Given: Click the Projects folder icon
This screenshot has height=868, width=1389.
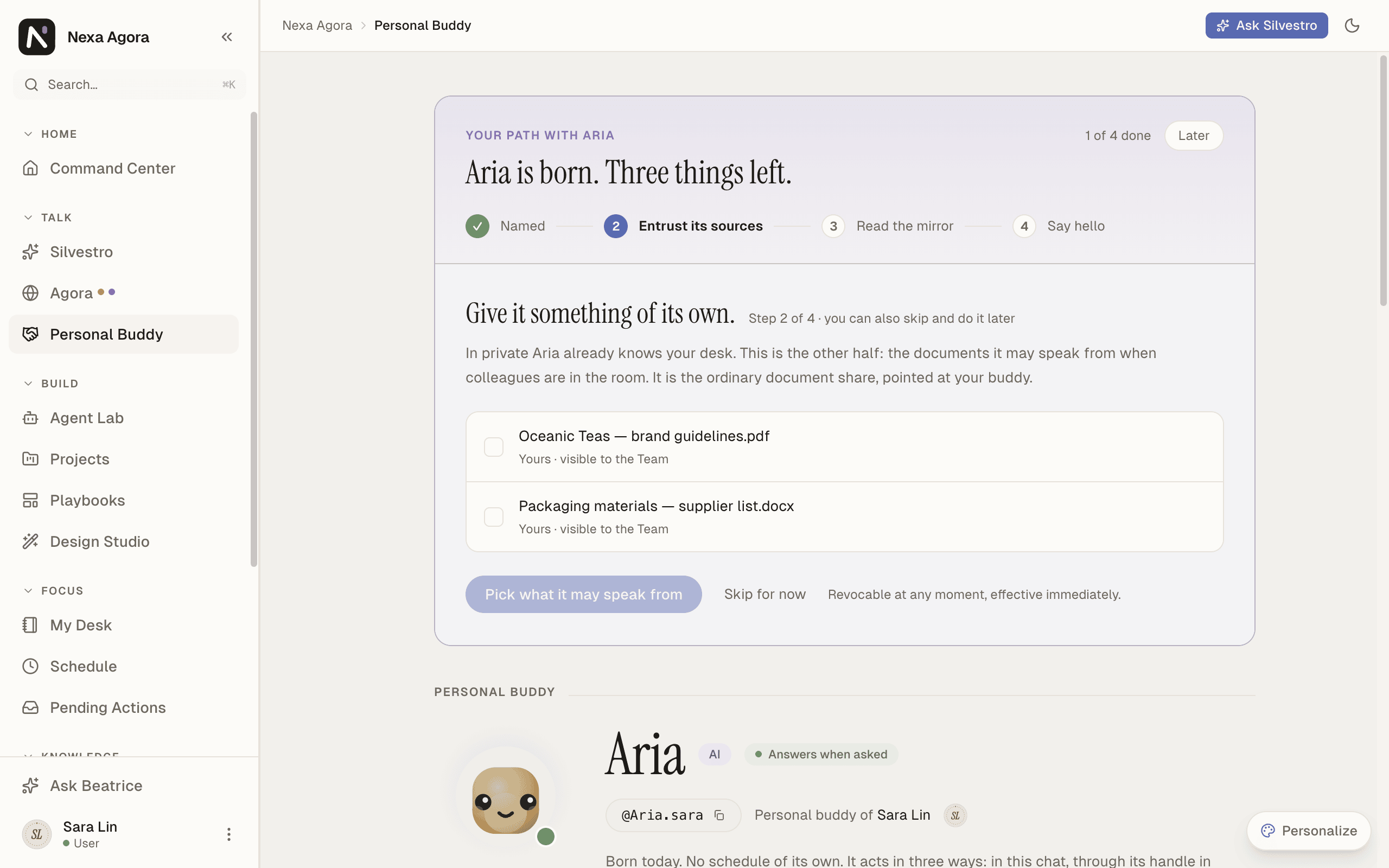Looking at the screenshot, I should pyautogui.click(x=30, y=459).
